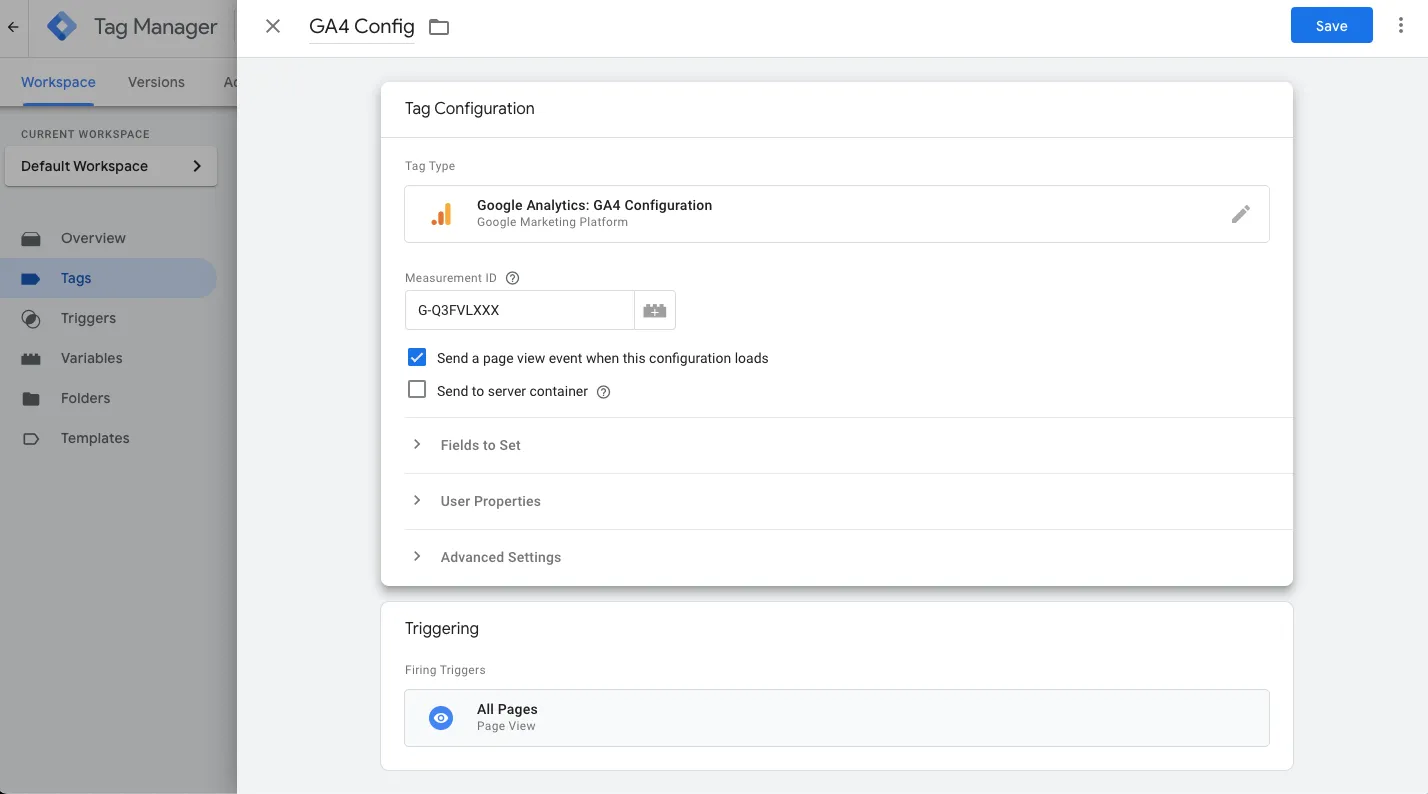Expand the User Properties section

pyautogui.click(x=417, y=501)
